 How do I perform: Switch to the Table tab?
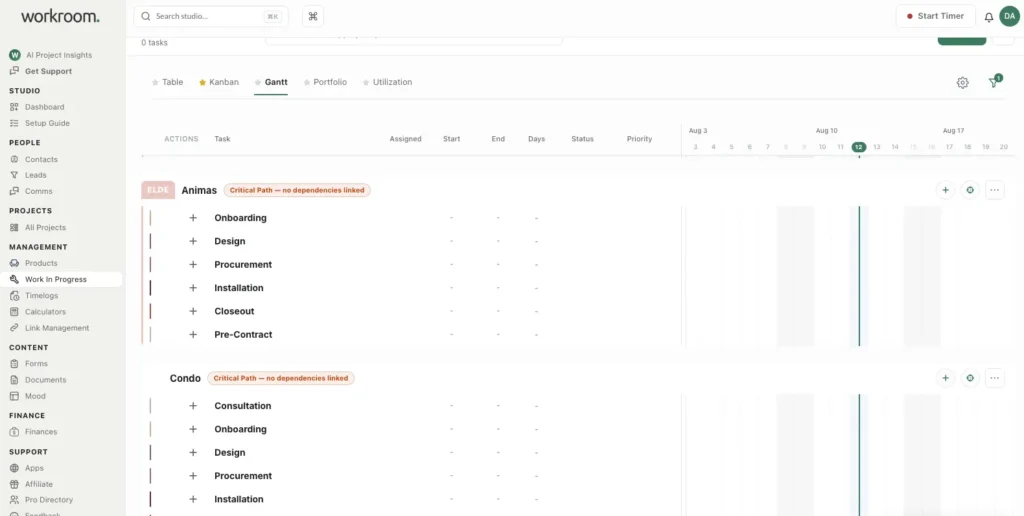click(172, 82)
